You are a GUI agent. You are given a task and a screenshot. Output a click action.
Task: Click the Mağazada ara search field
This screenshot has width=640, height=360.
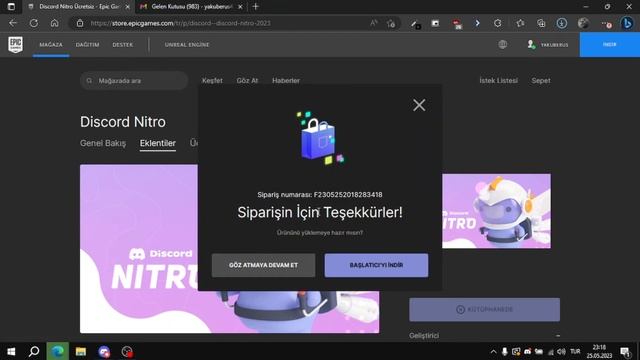[134, 80]
